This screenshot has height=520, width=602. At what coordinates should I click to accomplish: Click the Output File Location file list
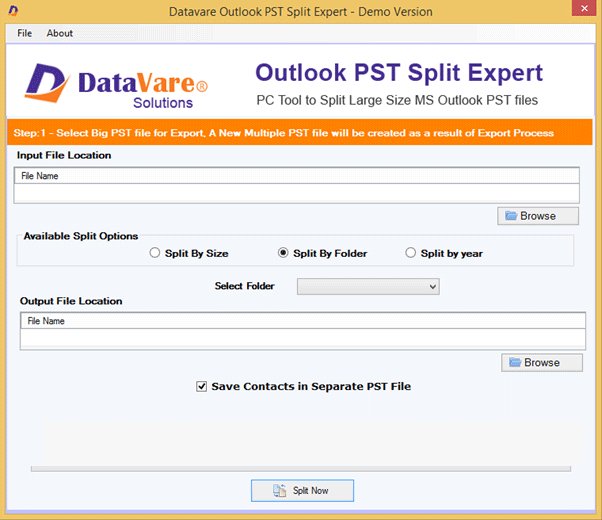[x=303, y=331]
